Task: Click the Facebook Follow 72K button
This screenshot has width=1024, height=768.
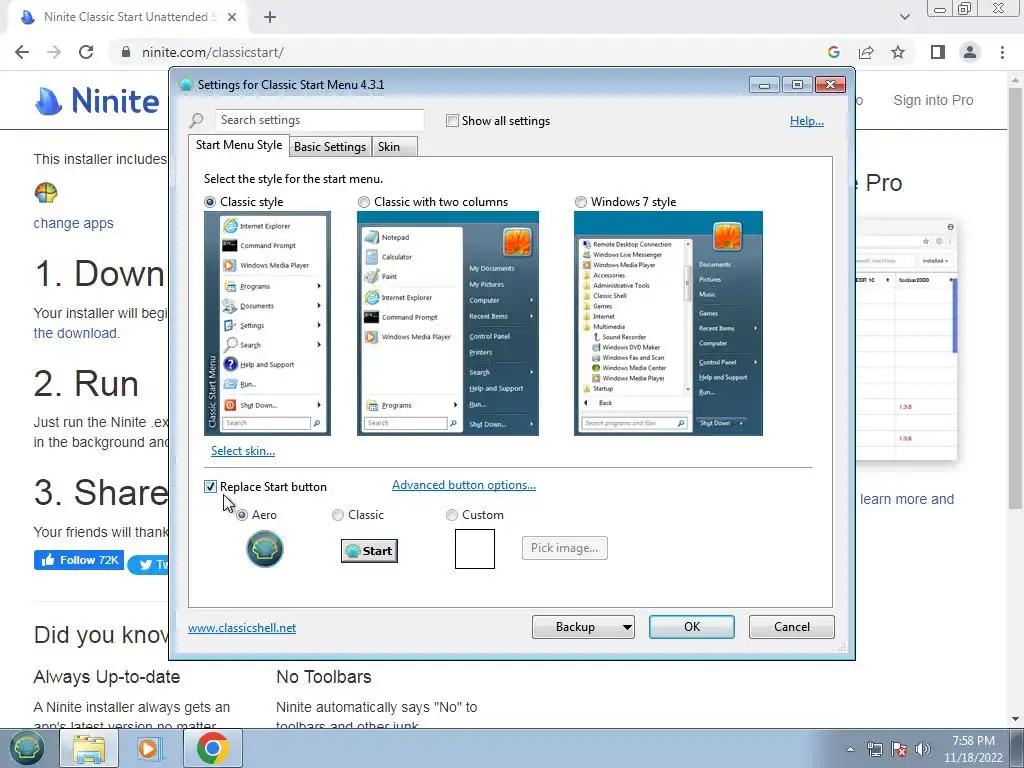Action: click(79, 560)
